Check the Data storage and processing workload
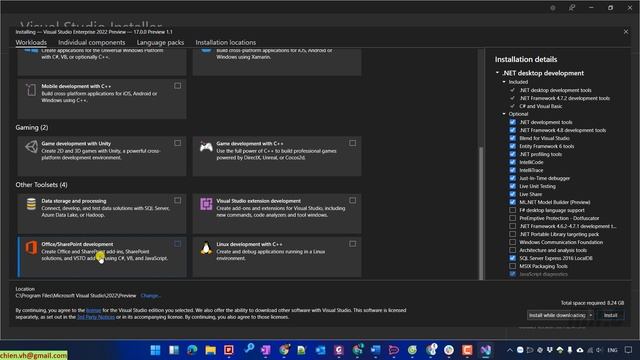Image resolution: width=640 pixels, height=360 pixels. [x=178, y=200]
